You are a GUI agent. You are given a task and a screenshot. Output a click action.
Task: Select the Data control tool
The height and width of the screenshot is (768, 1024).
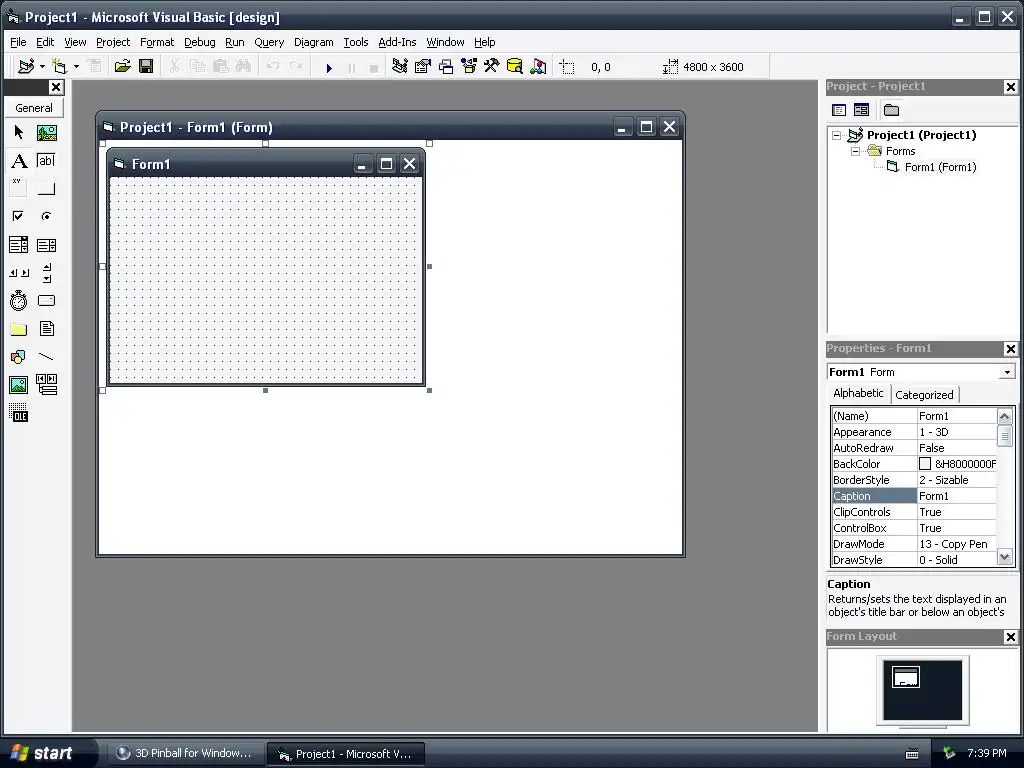pos(46,385)
